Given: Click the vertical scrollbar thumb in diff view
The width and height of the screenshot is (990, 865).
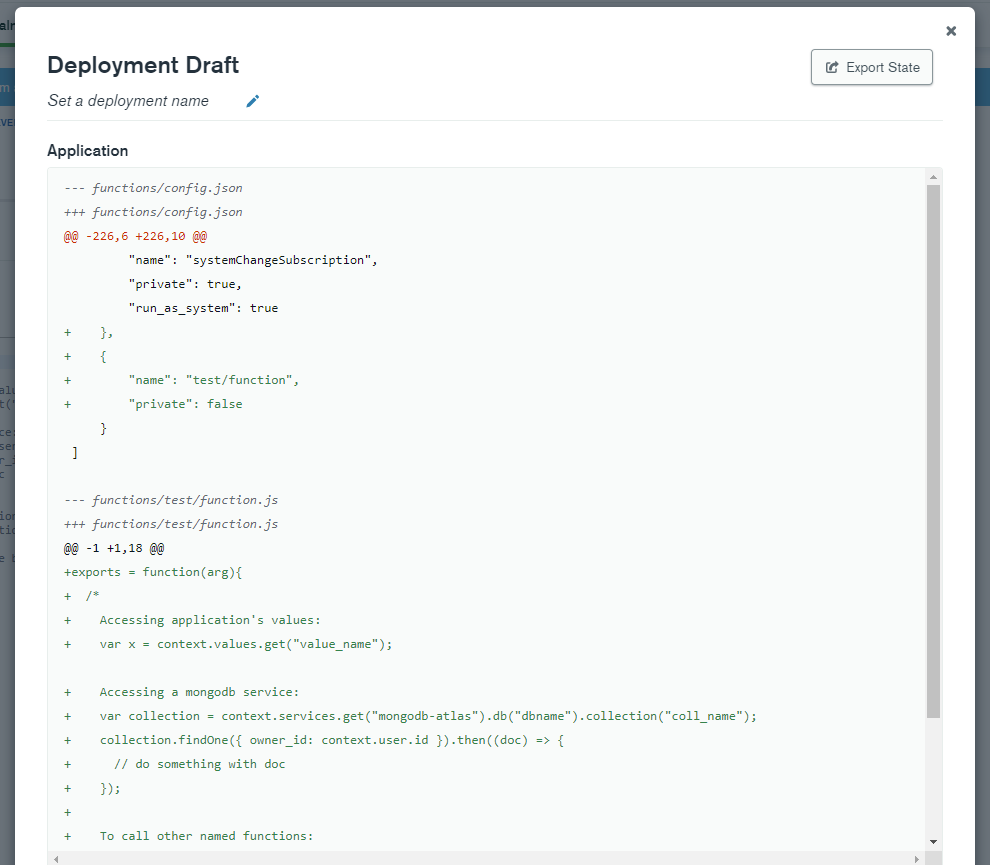Looking at the screenshot, I should point(933,450).
